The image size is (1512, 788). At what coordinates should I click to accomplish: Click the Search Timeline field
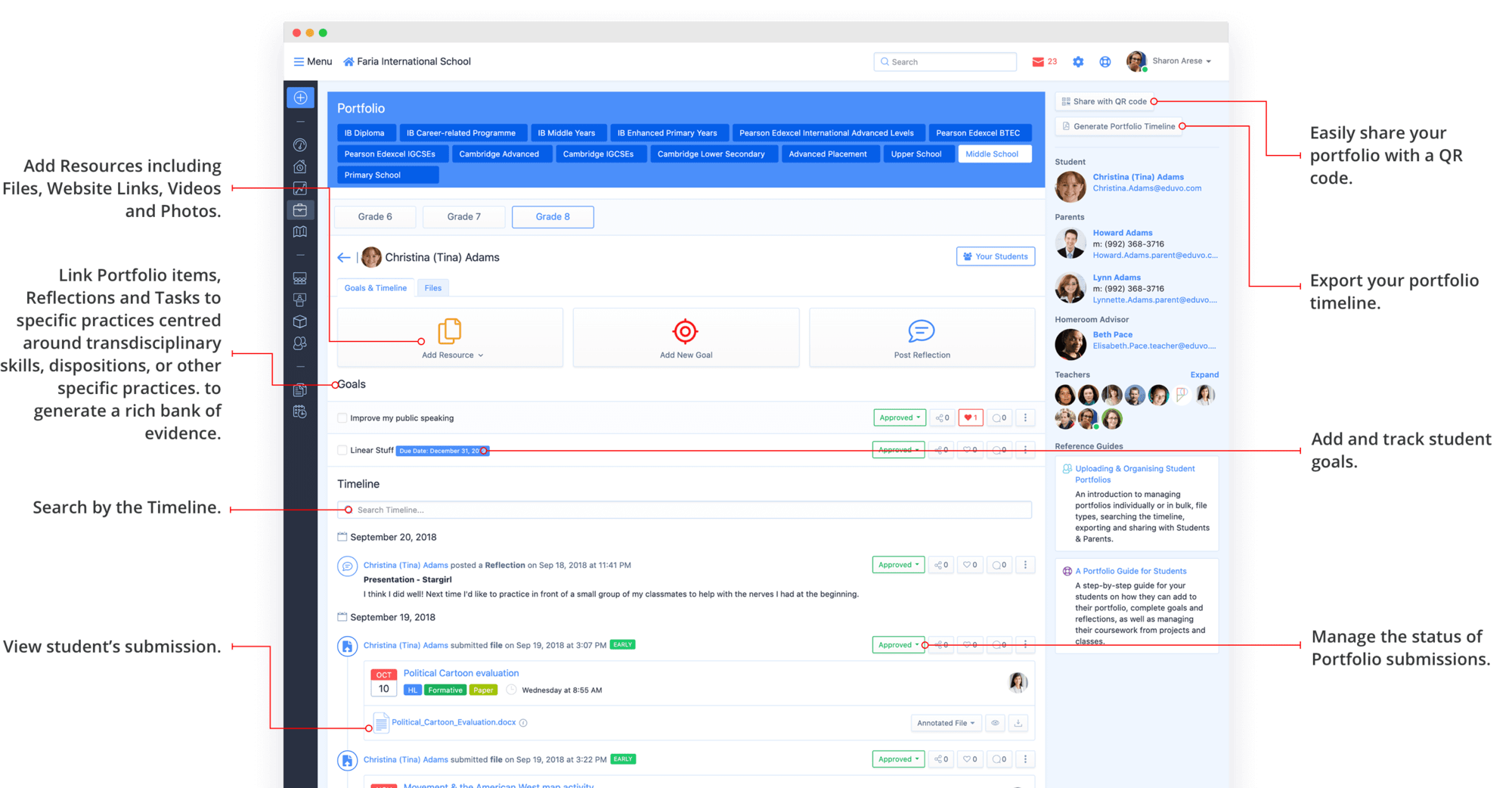684,510
